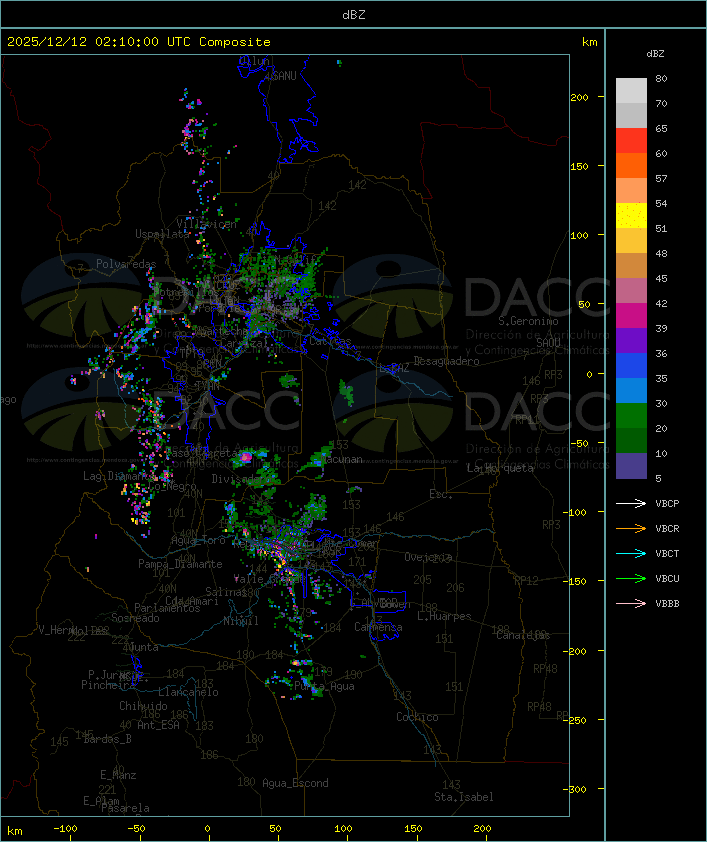Click the -100 km tick on horizontal axis

point(65,829)
